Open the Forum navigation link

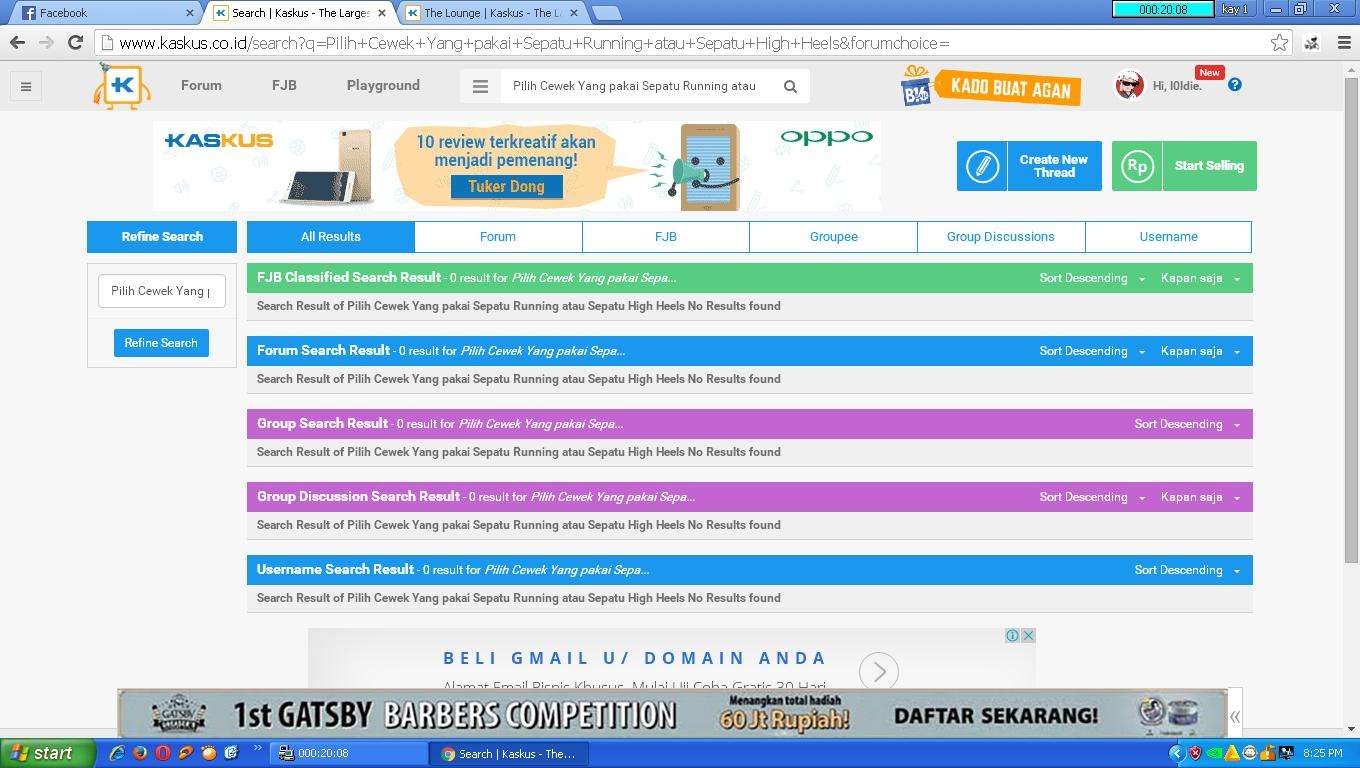point(201,85)
